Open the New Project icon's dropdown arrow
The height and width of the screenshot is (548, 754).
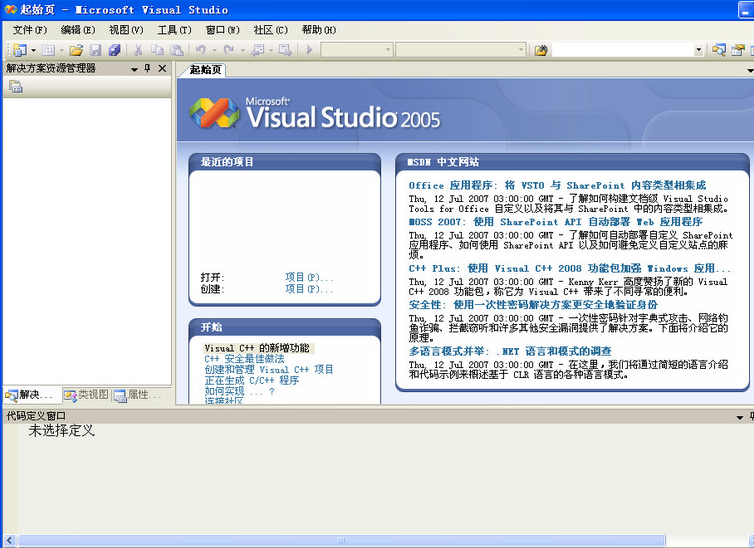coord(33,50)
